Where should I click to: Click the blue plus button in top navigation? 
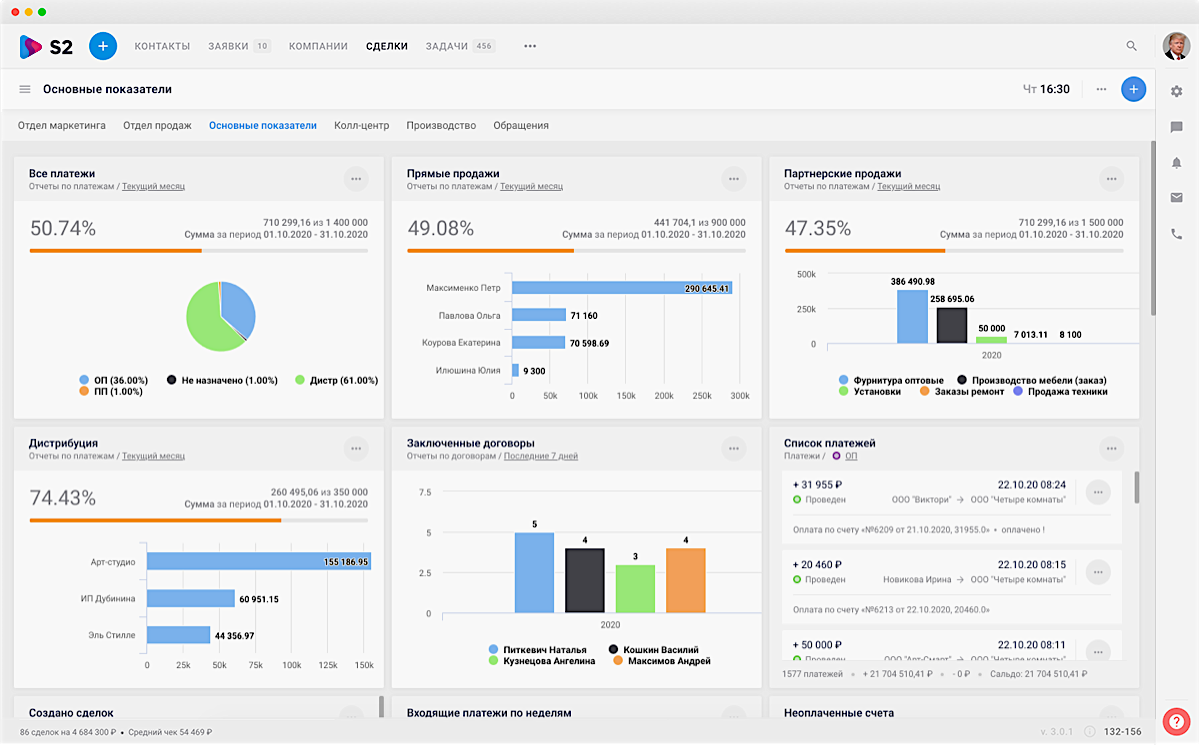pyautogui.click(x=102, y=46)
